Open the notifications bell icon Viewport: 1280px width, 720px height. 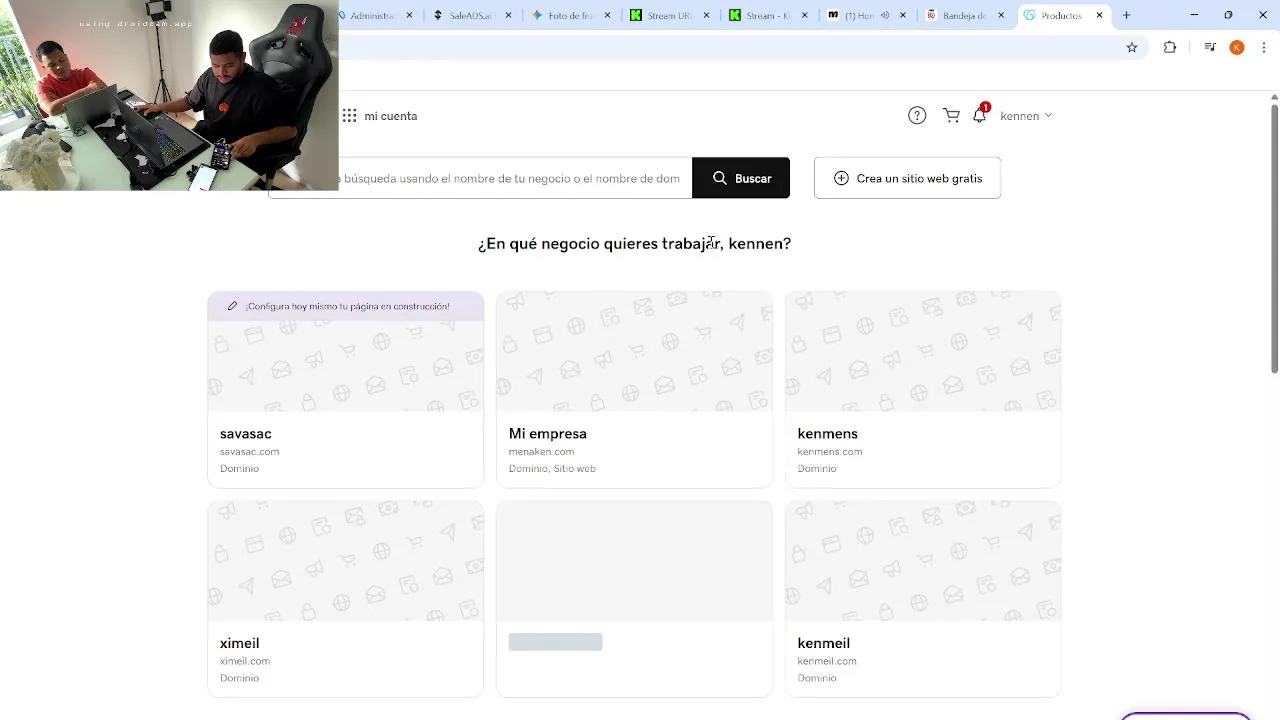coord(980,115)
